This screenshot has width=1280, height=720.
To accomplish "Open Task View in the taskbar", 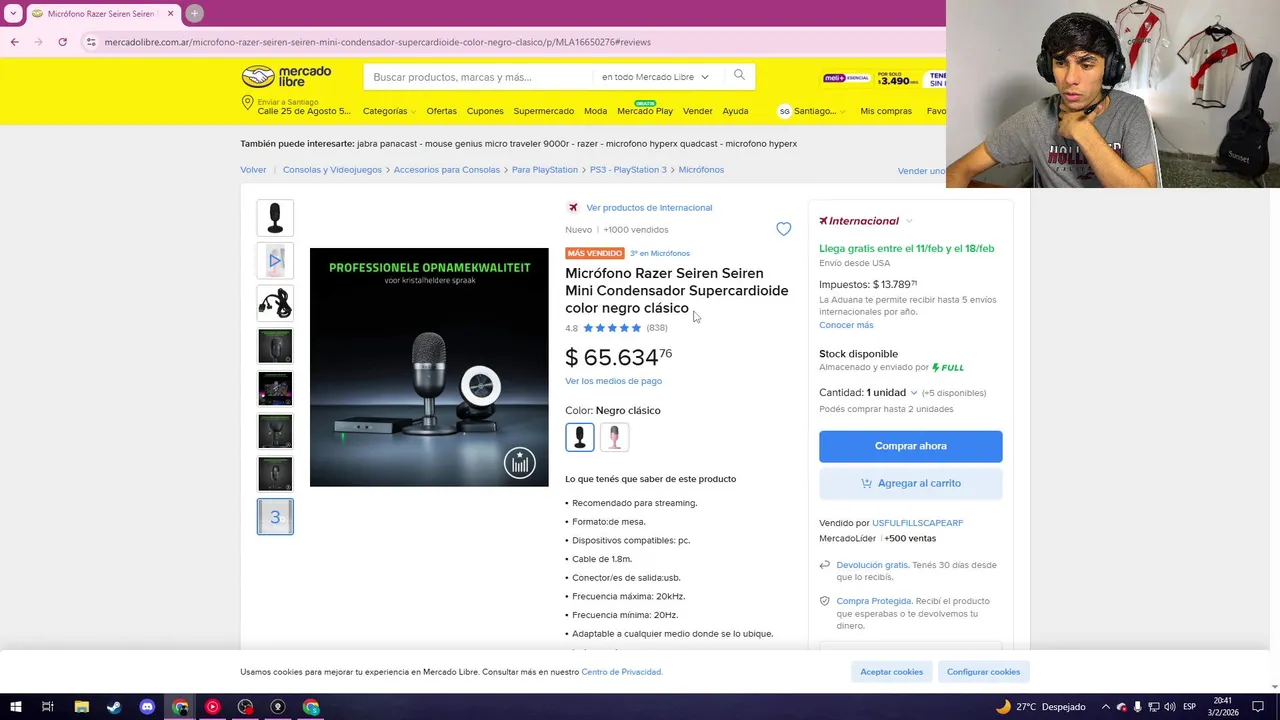I will click(x=48, y=707).
